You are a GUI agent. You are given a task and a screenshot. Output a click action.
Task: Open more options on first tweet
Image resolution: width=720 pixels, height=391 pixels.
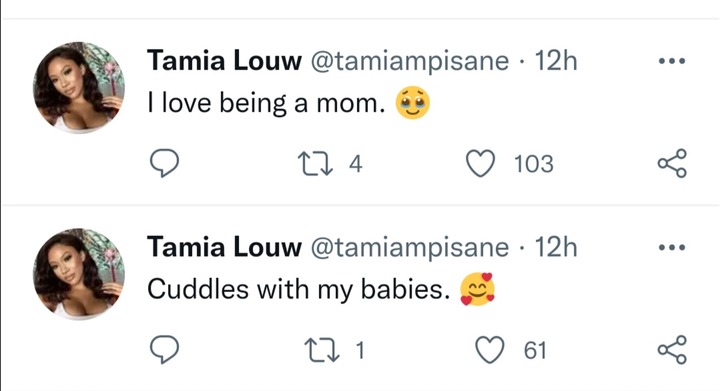pyautogui.click(x=672, y=61)
